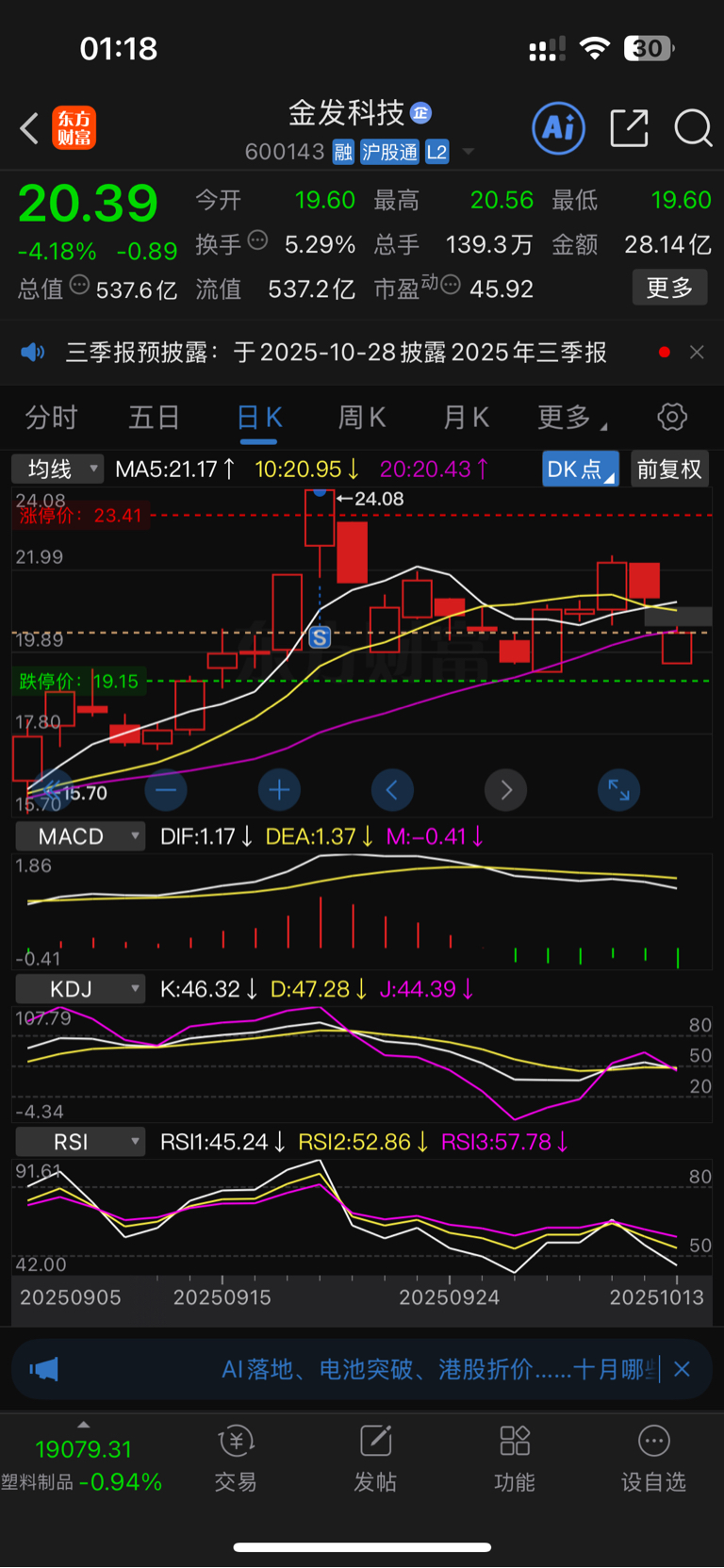Open 更多 quote details button

(670, 288)
